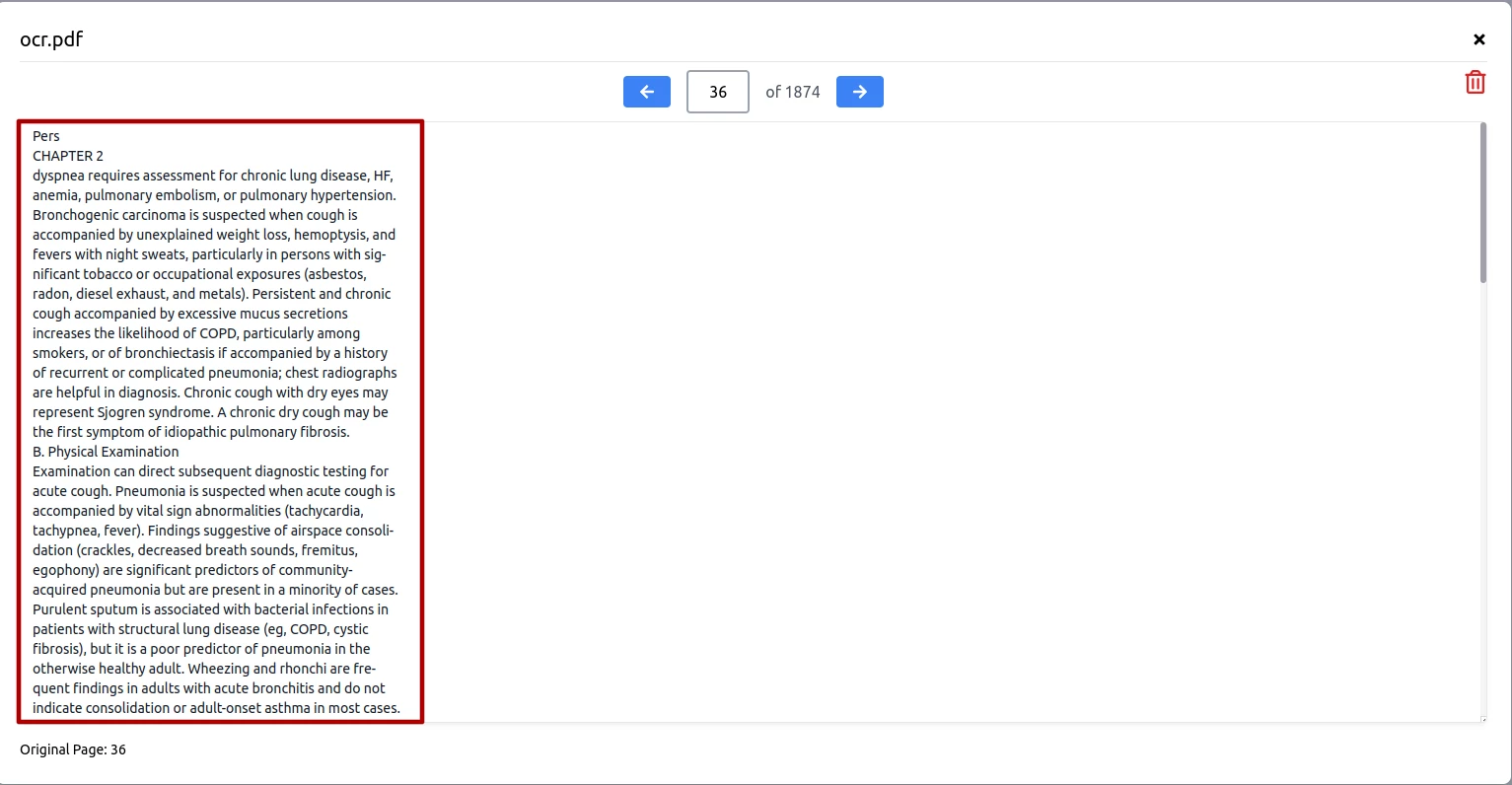Click line starting 'Examination can direct subsequent'
This screenshot has height=785, width=1512.
pos(211,471)
